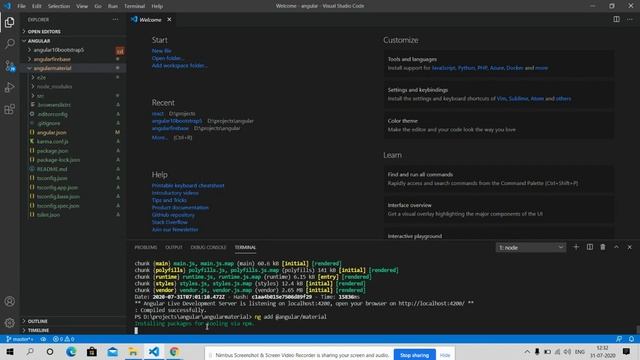
Task: Switch to the Debug Console tab
Action: tap(208, 247)
